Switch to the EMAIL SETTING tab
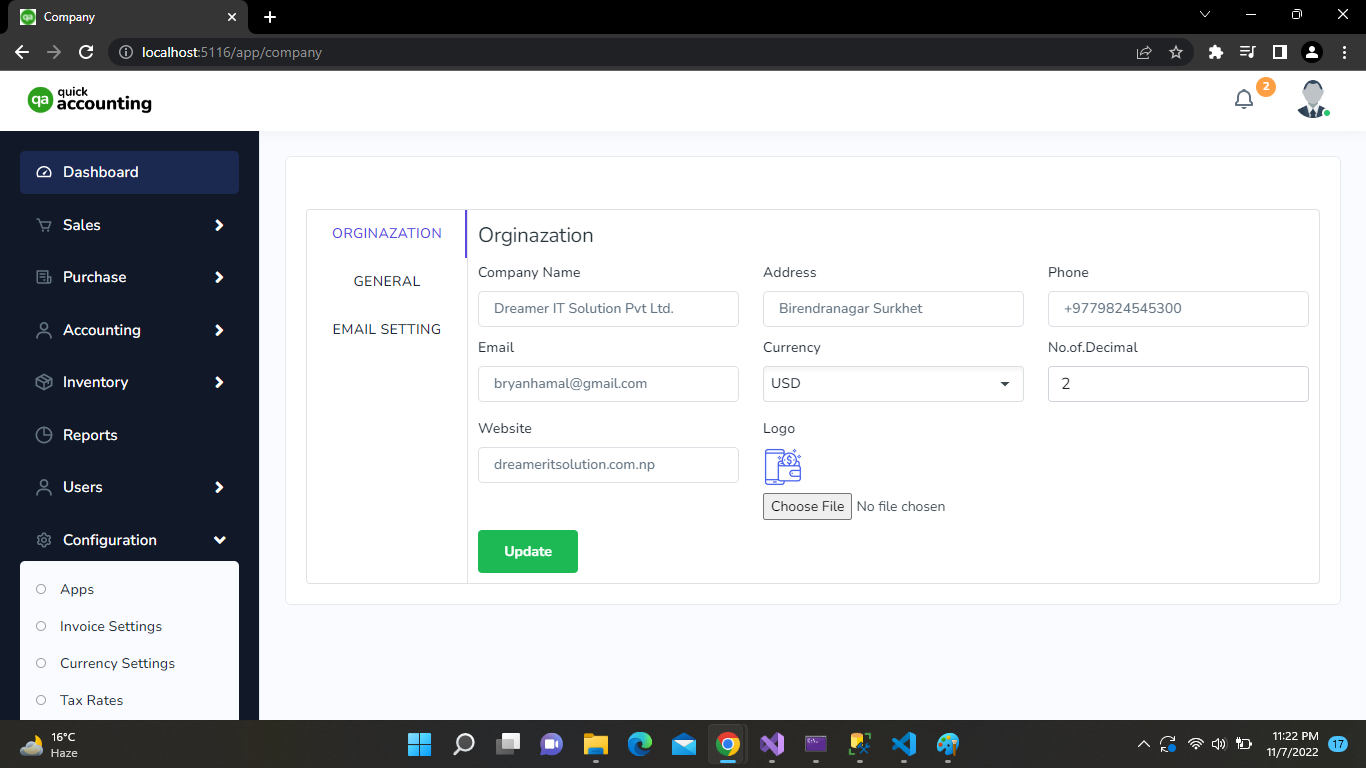Image resolution: width=1366 pixels, height=768 pixels. pos(386,329)
